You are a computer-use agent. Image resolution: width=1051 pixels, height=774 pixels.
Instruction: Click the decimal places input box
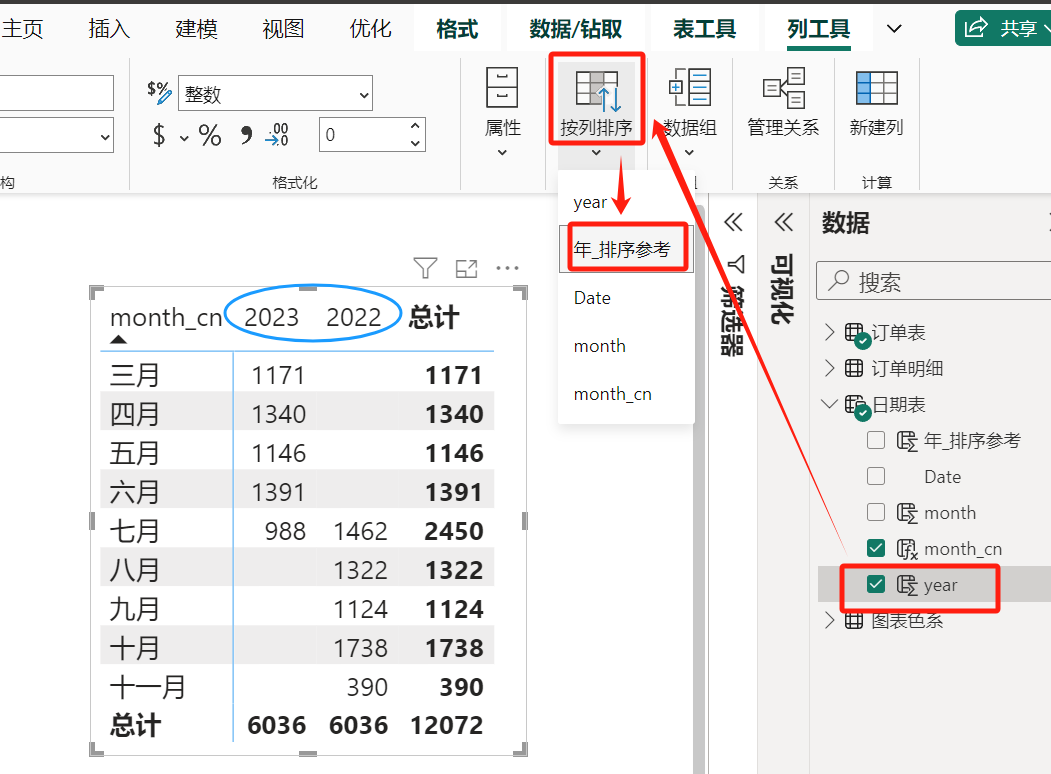(x=364, y=135)
